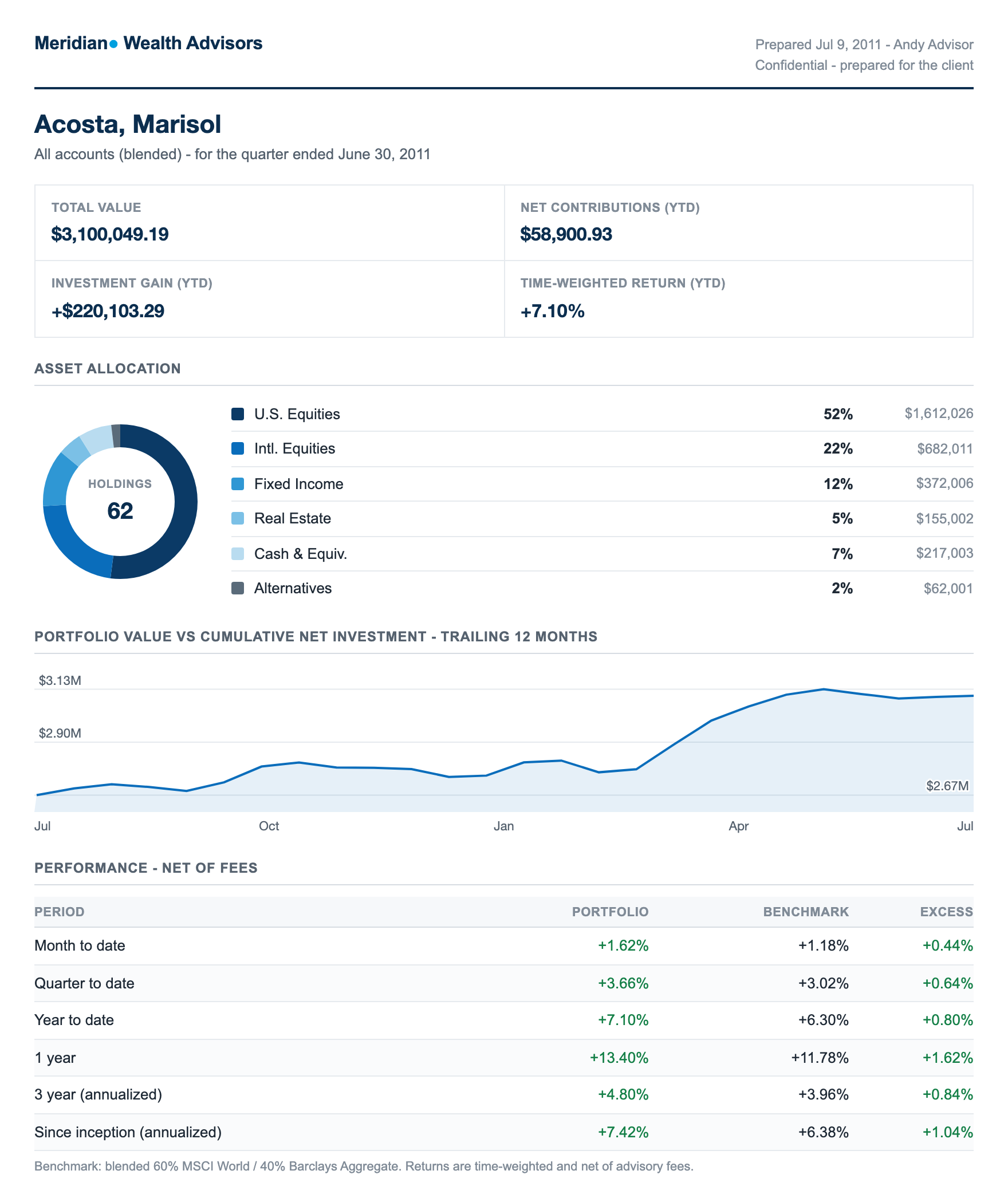Click the +4.80% three-year portfolio return
The height and width of the screenshot is (1198, 1008).
tap(623, 1094)
